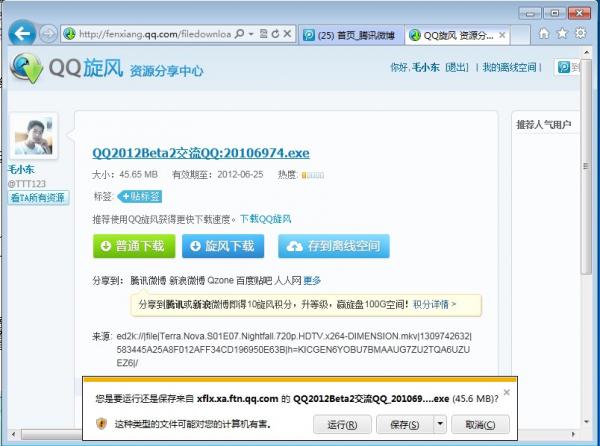Viewport: 600px width, 446px height.
Task: Open 我的离线空间 link
Action: [x=509, y=68]
